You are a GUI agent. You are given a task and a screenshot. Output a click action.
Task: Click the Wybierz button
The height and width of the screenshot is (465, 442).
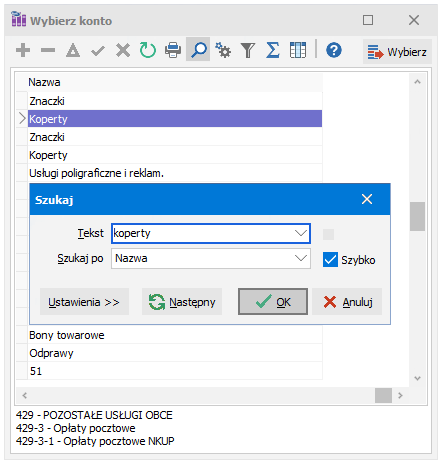coord(397,52)
